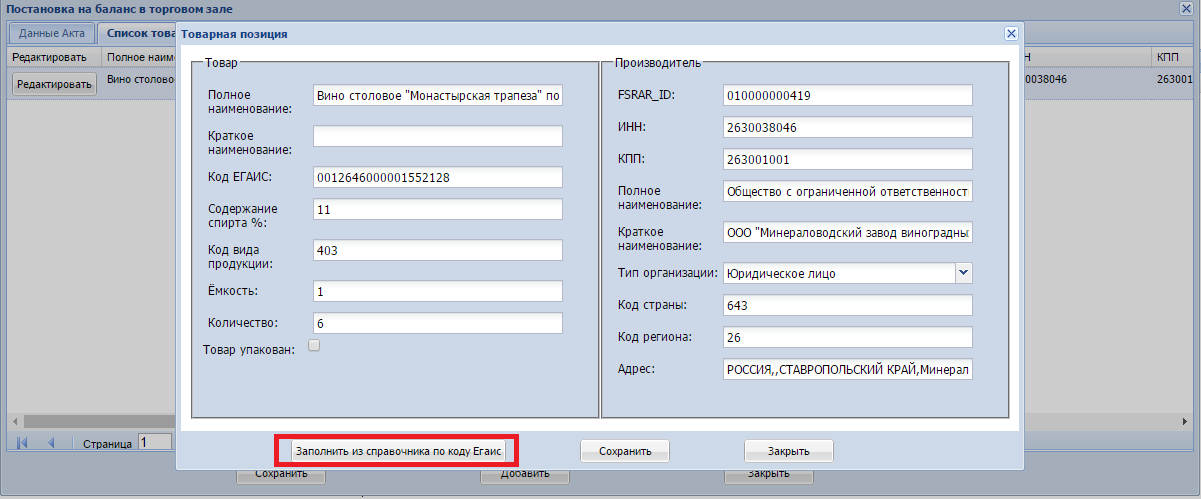Click the Страница page number box
1201x499 pixels.
(155, 442)
